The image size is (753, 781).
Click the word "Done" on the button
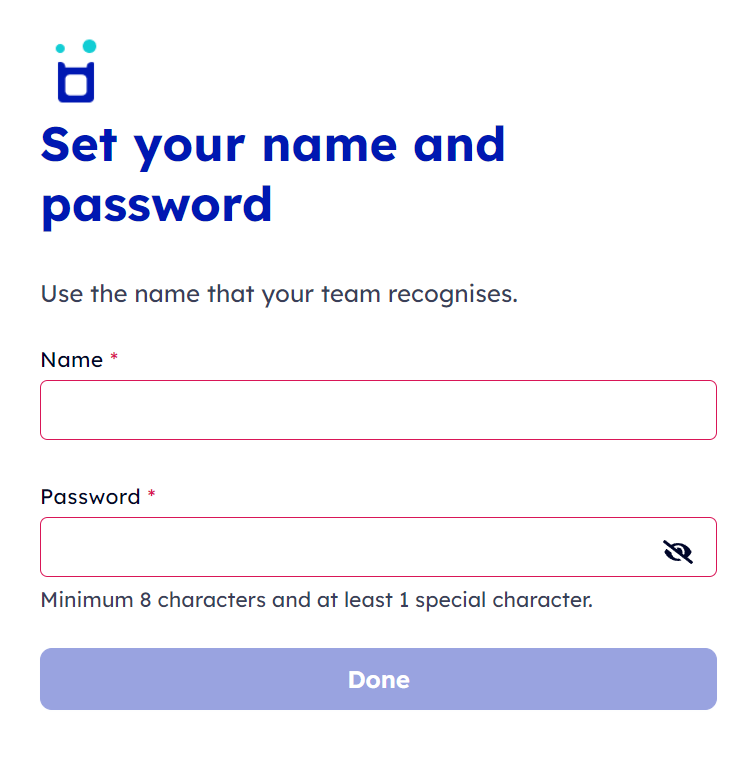coord(378,679)
